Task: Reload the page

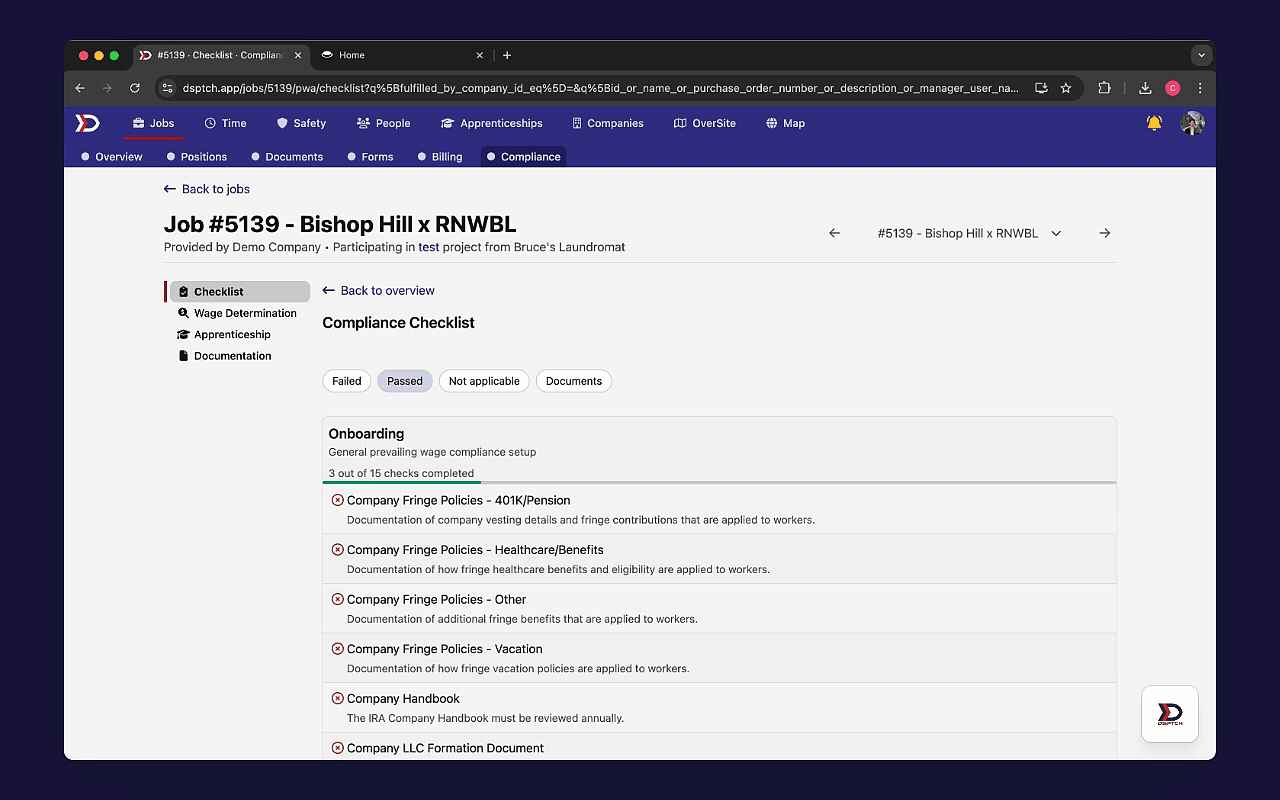Action: click(x=135, y=88)
